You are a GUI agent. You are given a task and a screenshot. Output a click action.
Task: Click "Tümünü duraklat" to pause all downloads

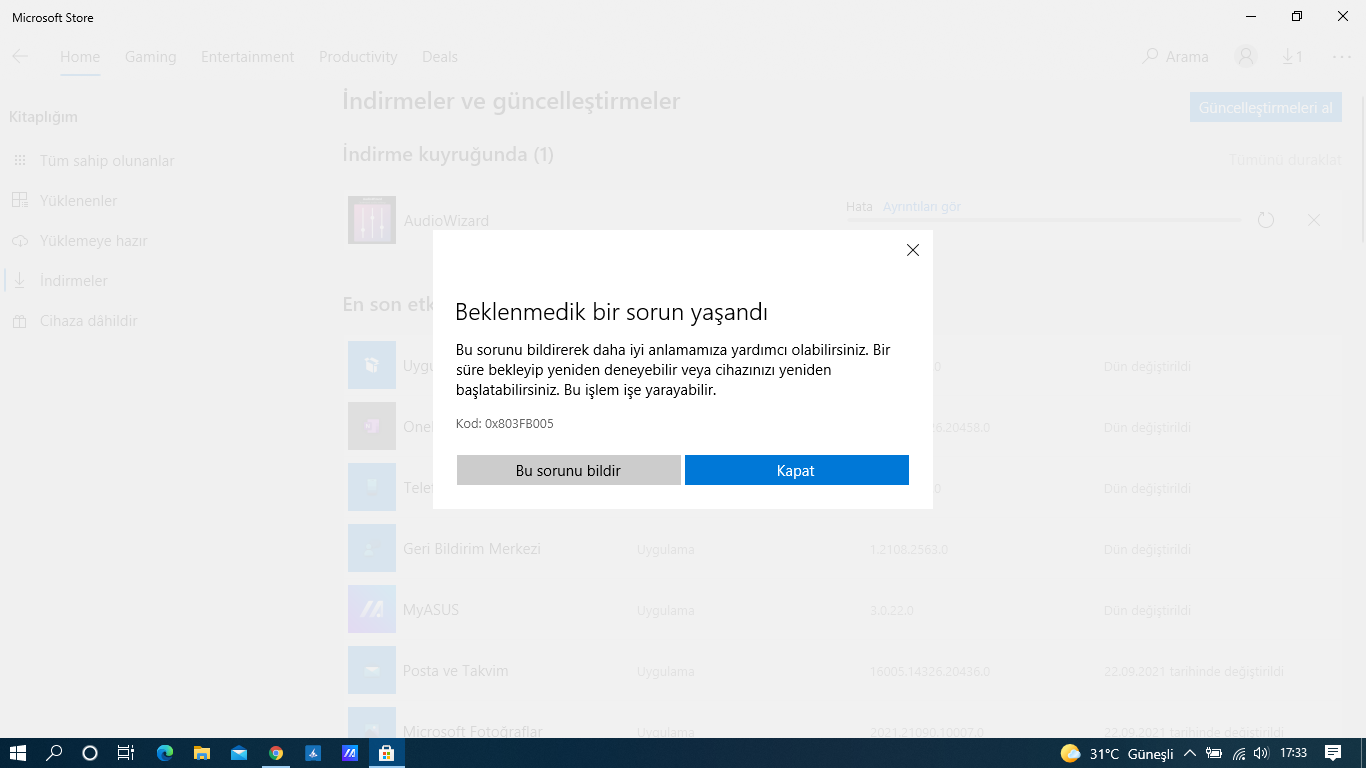pyautogui.click(x=1285, y=160)
